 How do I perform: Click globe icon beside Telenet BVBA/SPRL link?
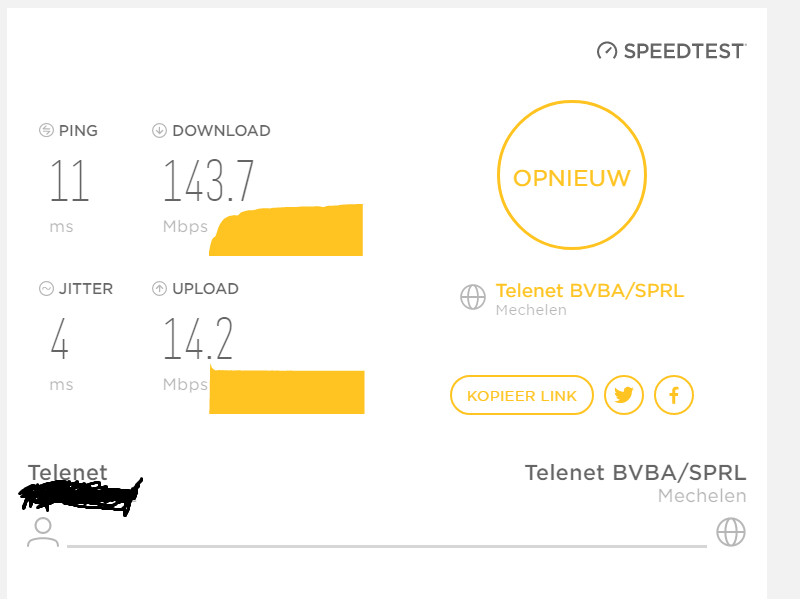tap(473, 297)
